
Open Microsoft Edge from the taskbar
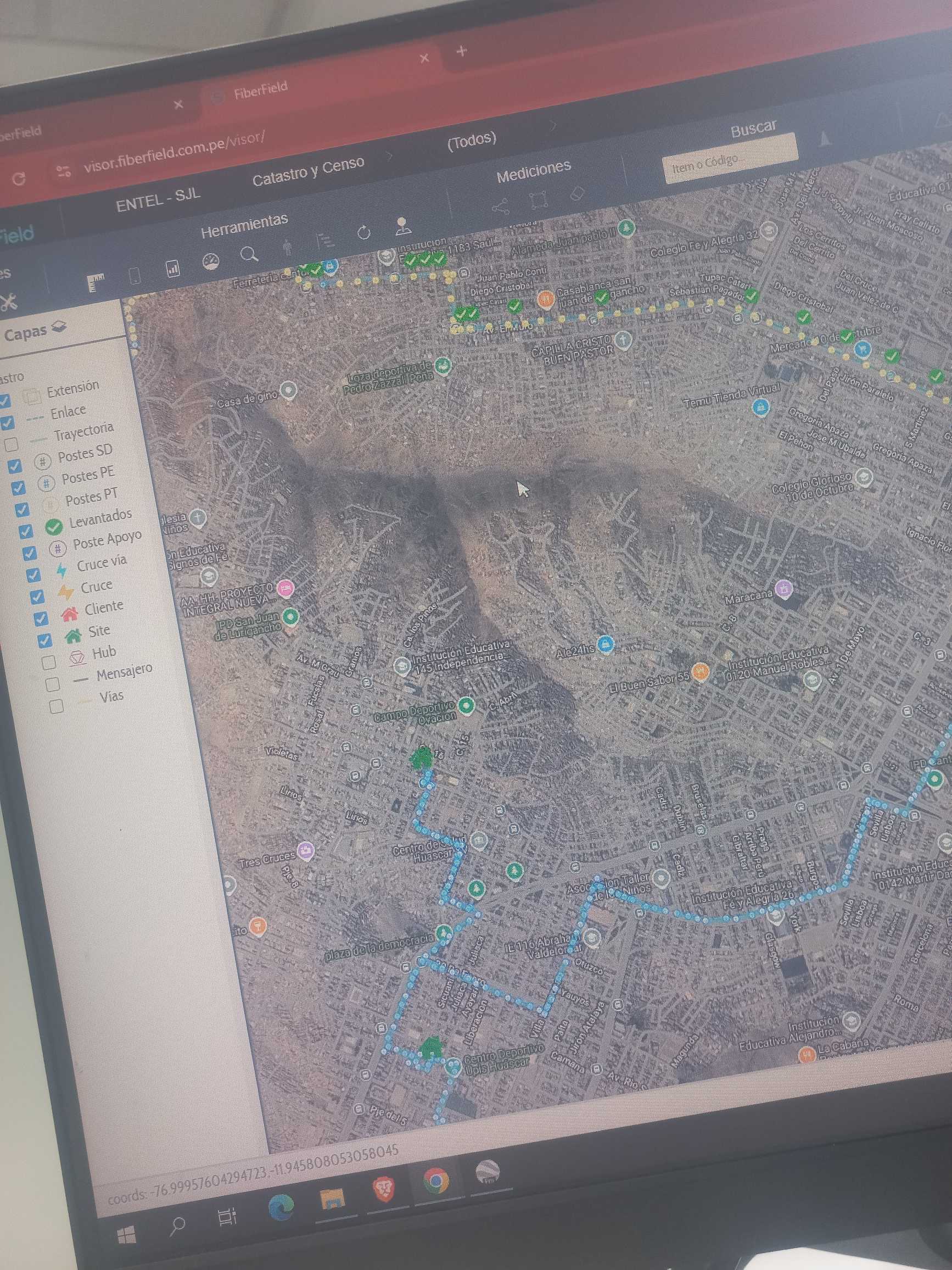281,1207
